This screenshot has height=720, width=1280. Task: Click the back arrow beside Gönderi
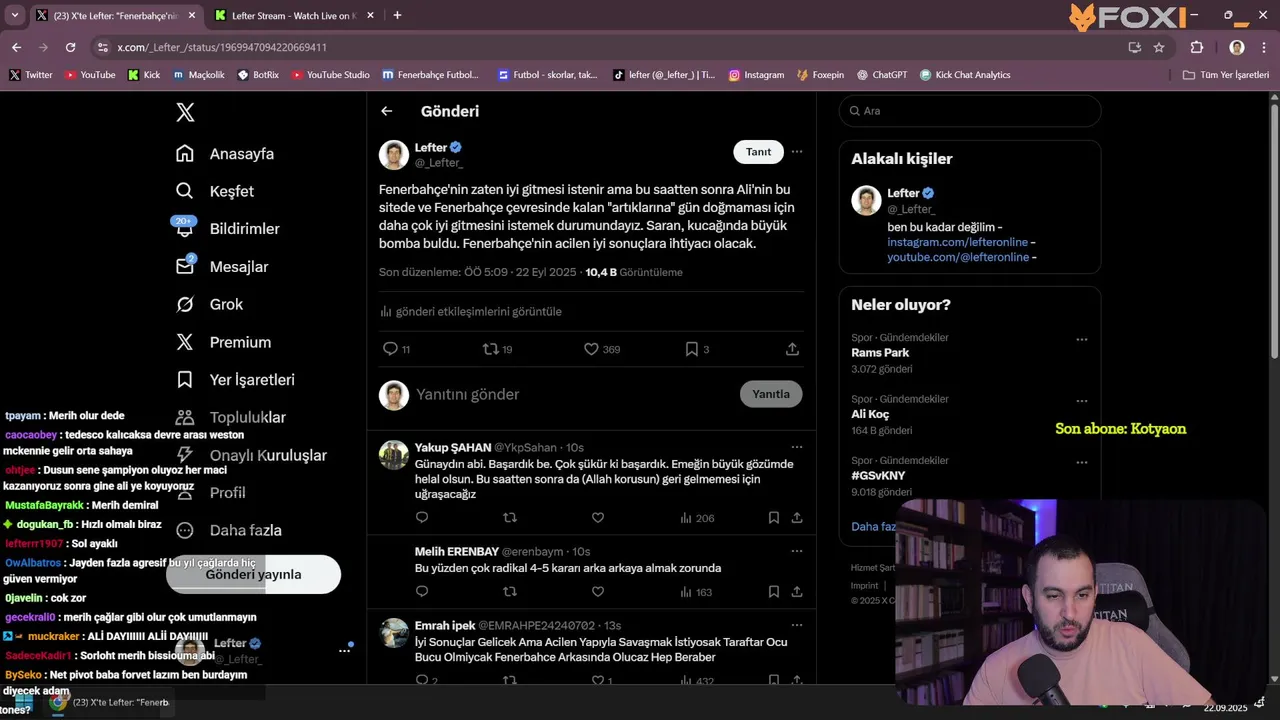pos(387,111)
